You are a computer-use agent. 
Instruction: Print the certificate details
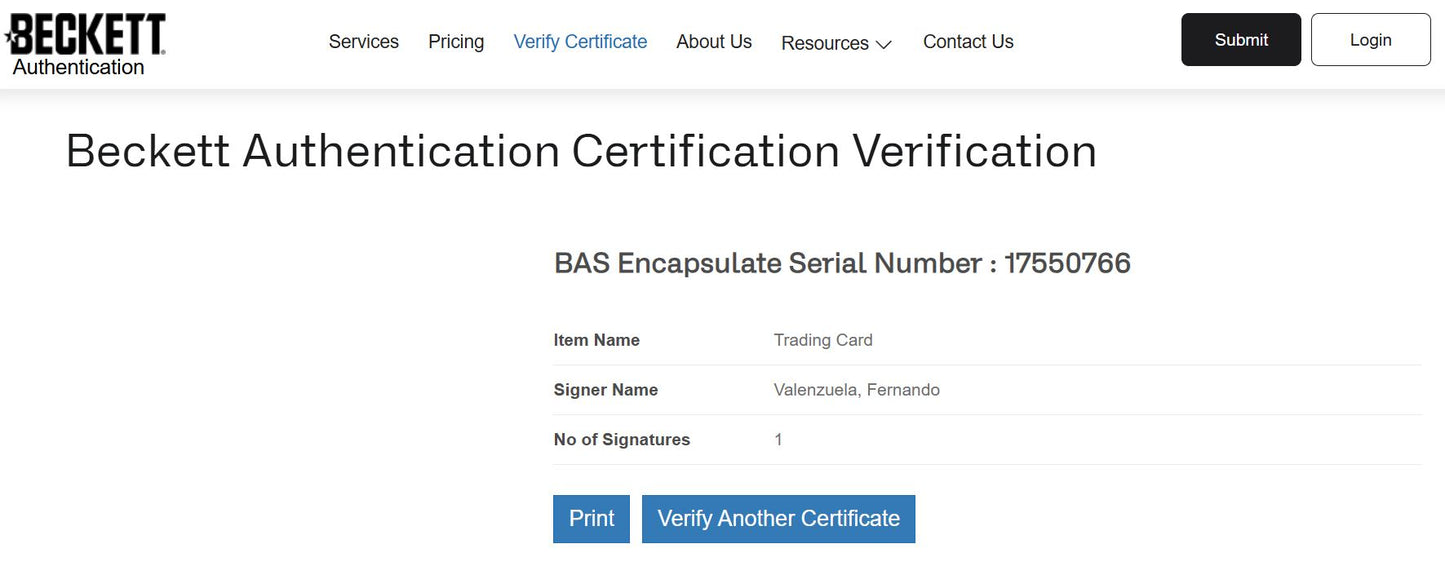[591, 519]
